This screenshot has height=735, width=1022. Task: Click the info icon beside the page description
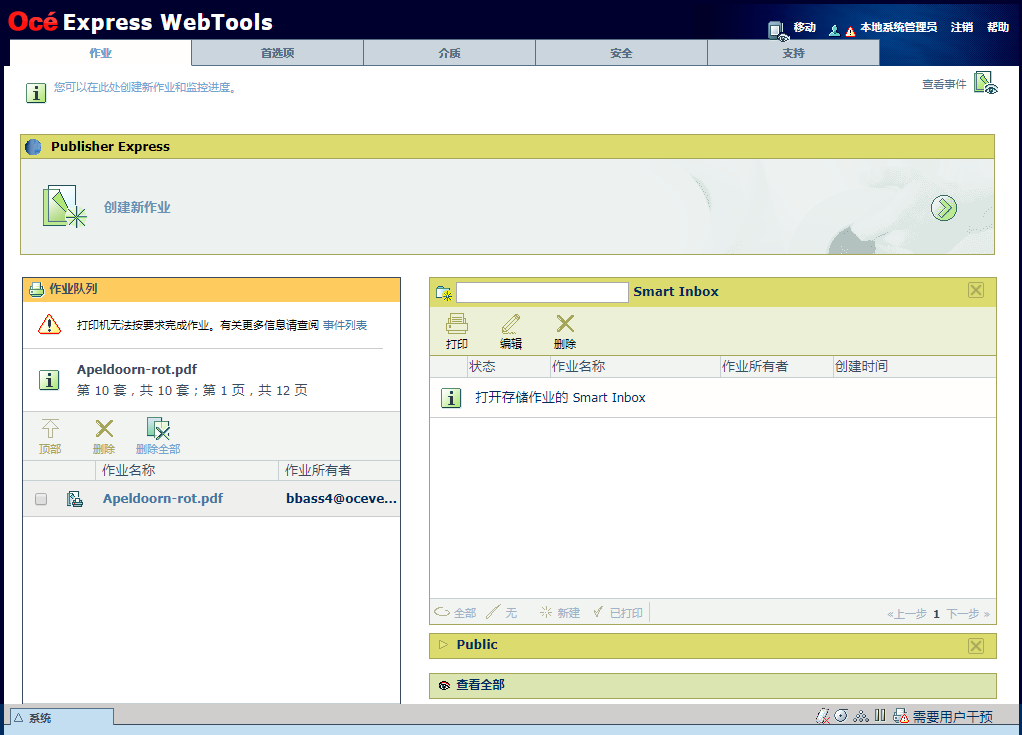click(x=36, y=93)
